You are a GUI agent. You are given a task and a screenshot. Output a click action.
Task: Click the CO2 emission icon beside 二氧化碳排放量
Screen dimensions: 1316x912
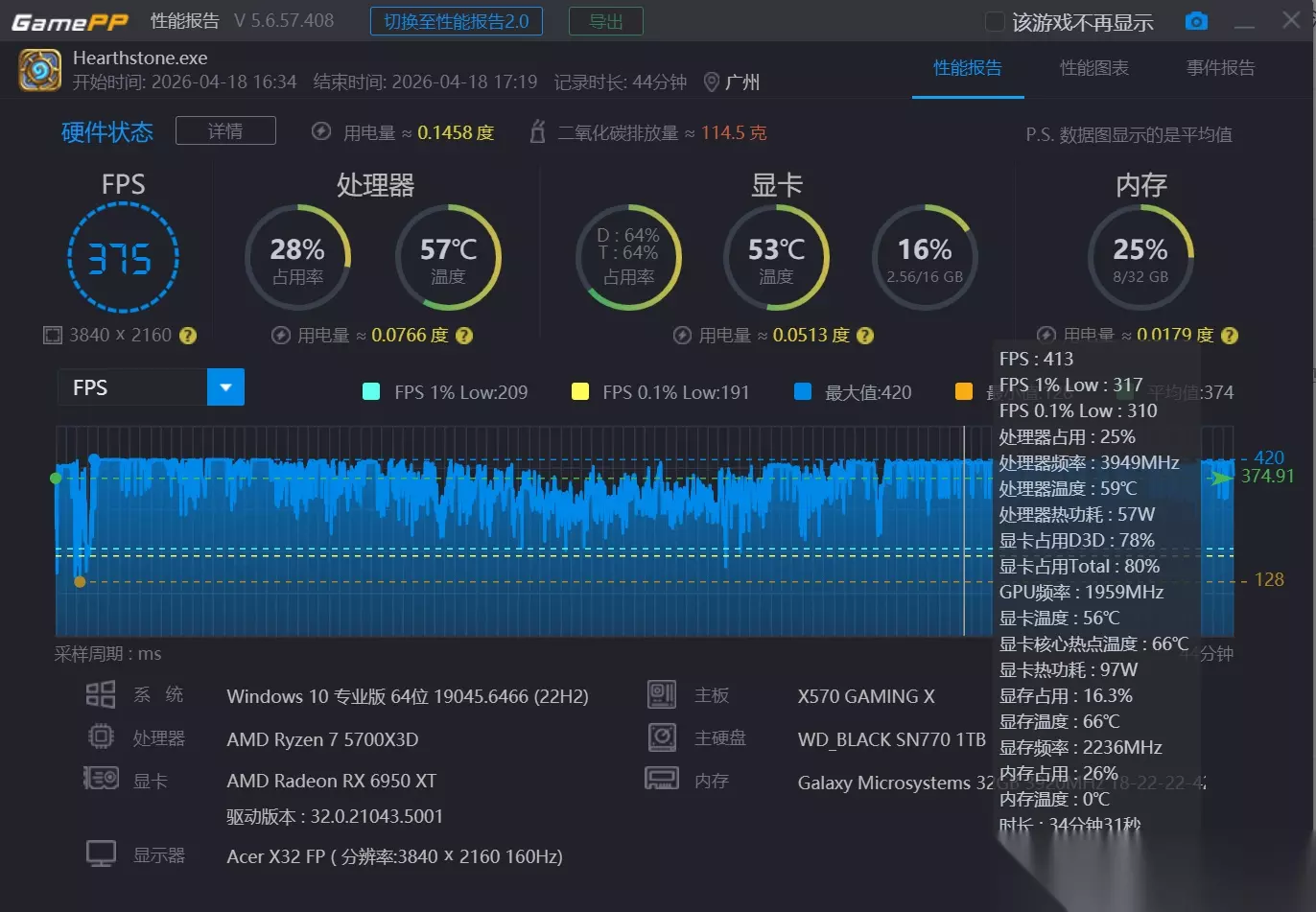click(x=538, y=131)
